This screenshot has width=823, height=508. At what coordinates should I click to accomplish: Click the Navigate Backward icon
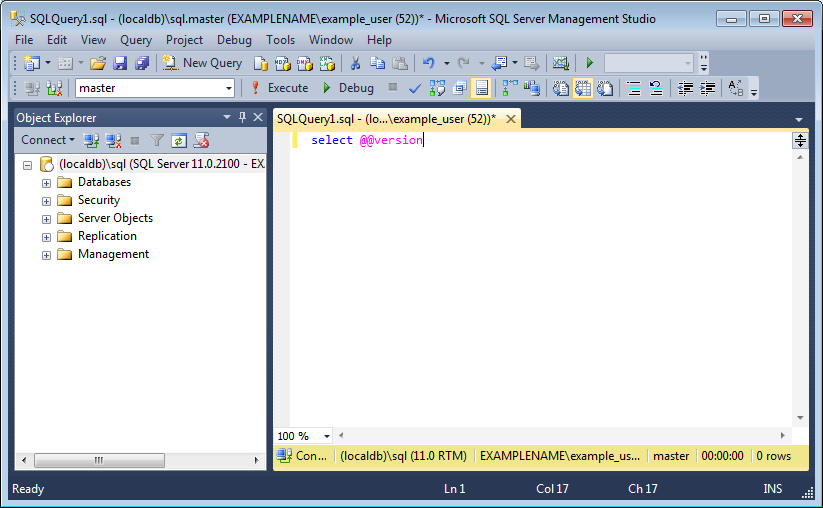click(x=499, y=64)
